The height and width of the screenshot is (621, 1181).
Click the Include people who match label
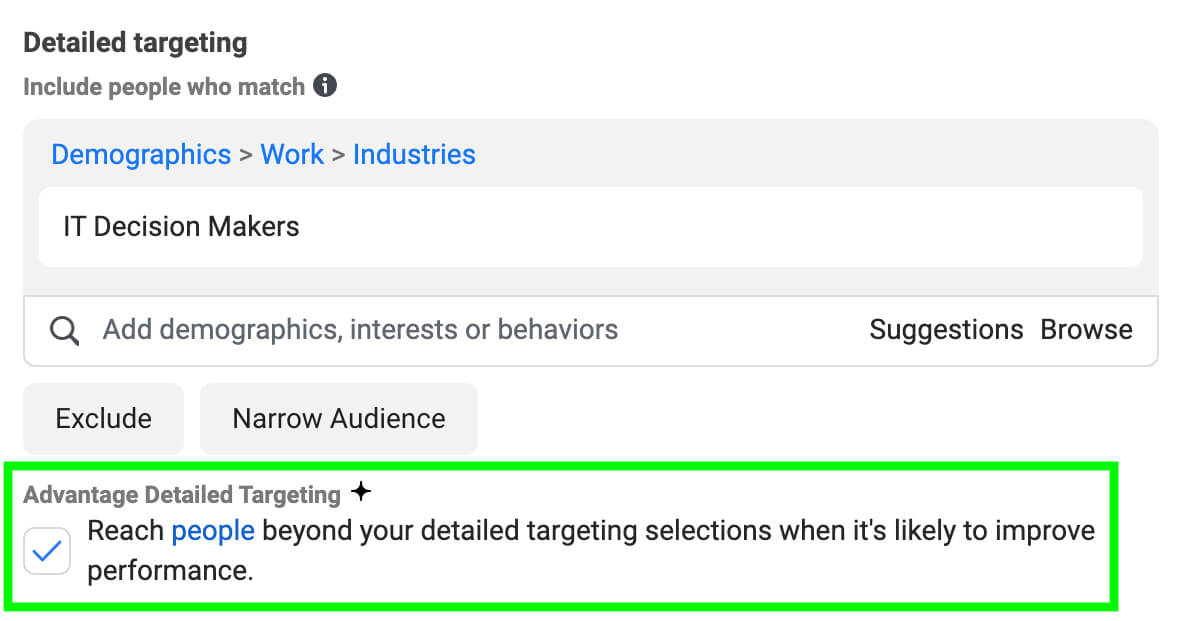(164, 87)
